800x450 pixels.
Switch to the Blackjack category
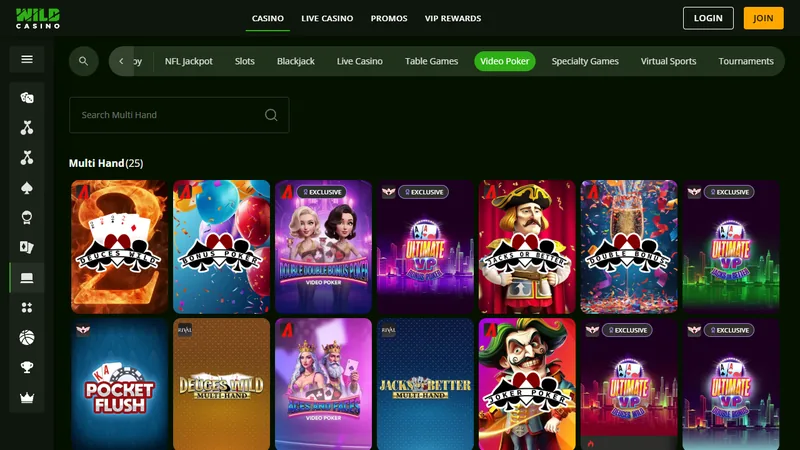295,61
